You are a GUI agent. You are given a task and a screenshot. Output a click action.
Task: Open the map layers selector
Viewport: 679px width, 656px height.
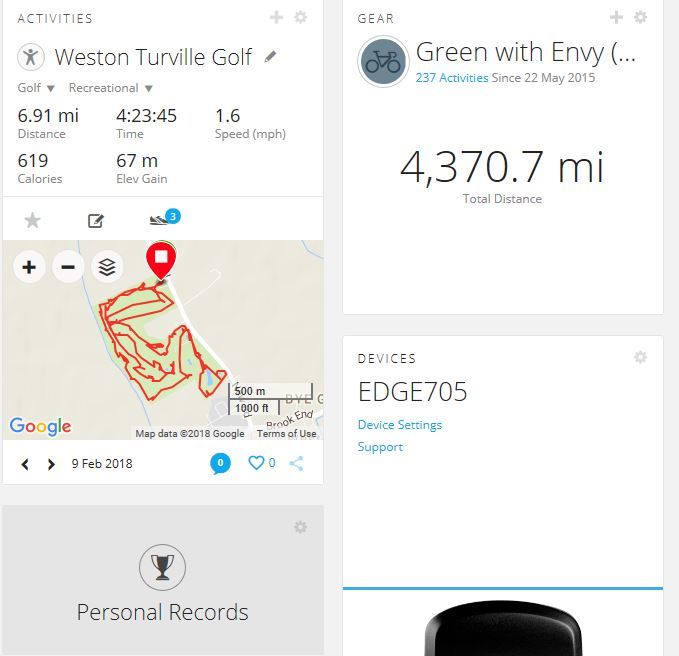107,267
